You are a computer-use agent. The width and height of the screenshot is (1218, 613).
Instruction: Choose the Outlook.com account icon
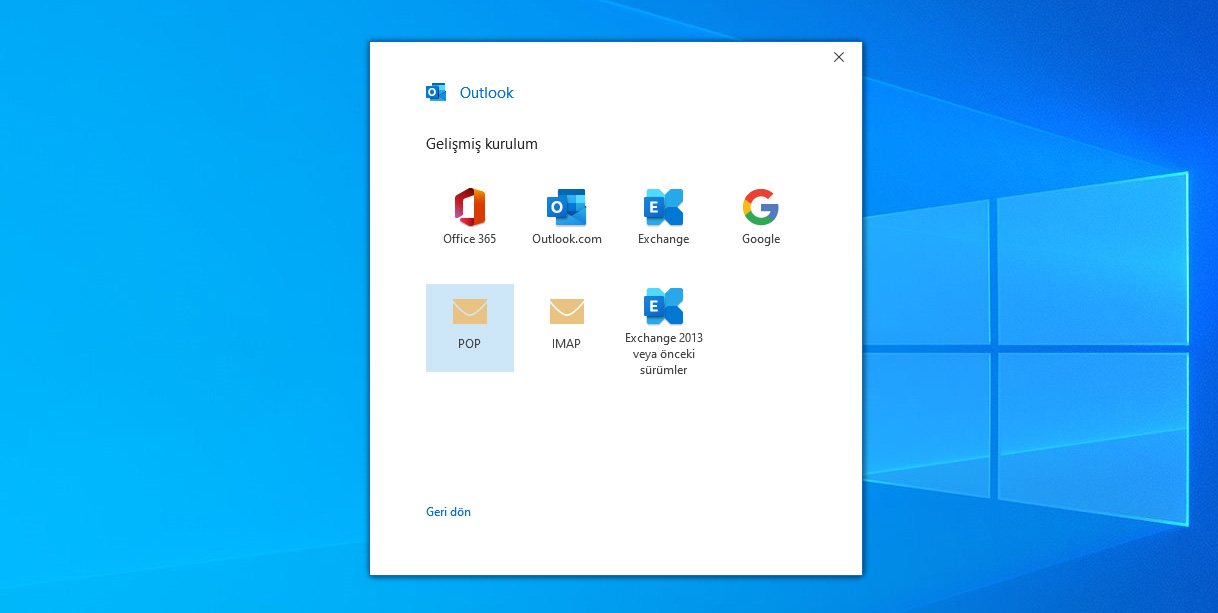(566, 207)
